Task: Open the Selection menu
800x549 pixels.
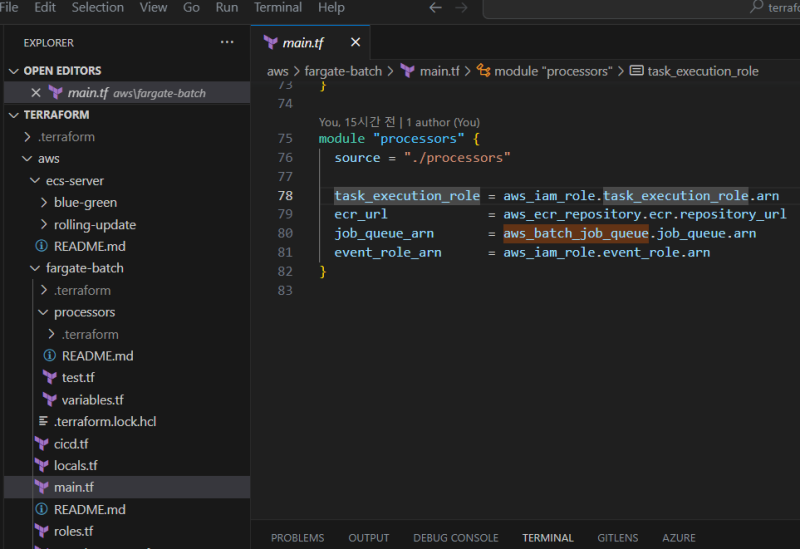Action: click(97, 8)
